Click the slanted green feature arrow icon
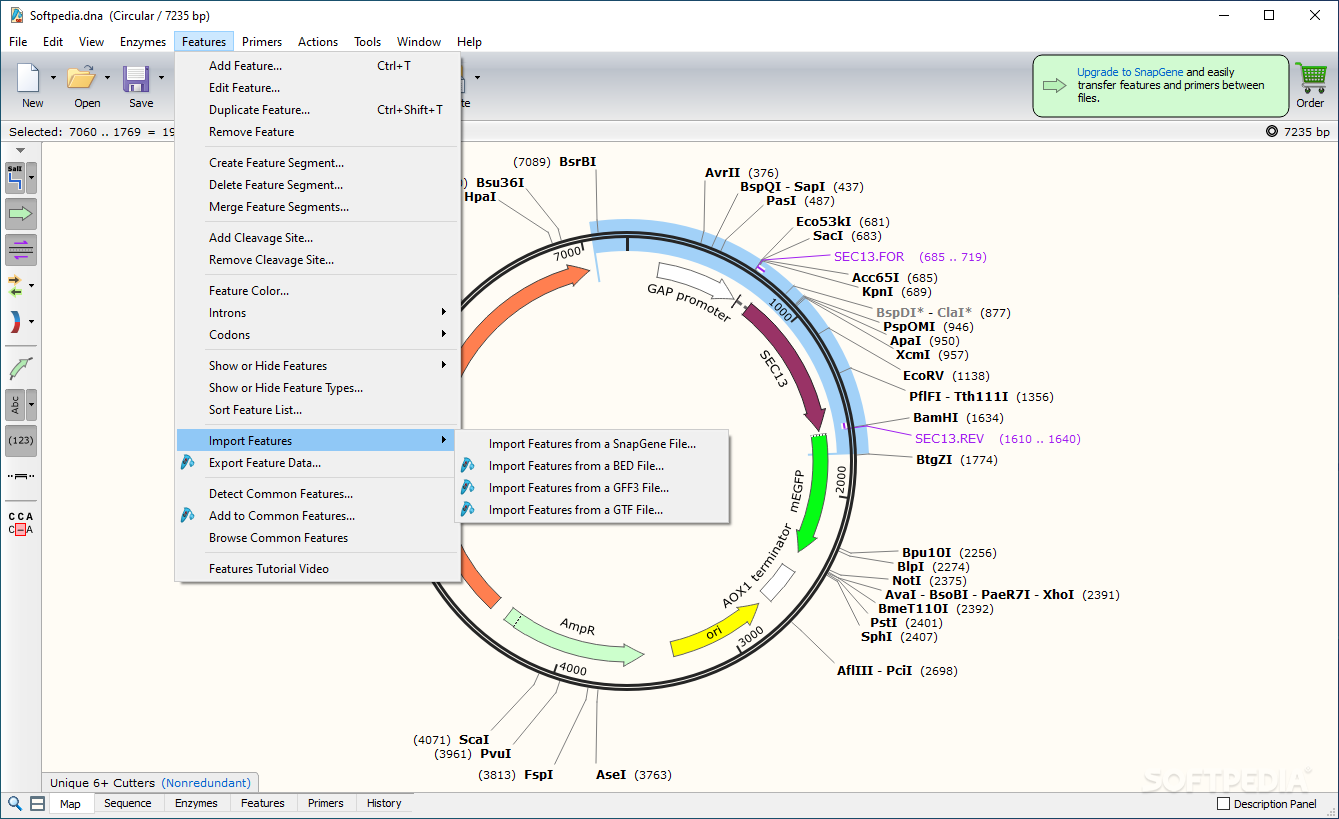 [x=20, y=368]
